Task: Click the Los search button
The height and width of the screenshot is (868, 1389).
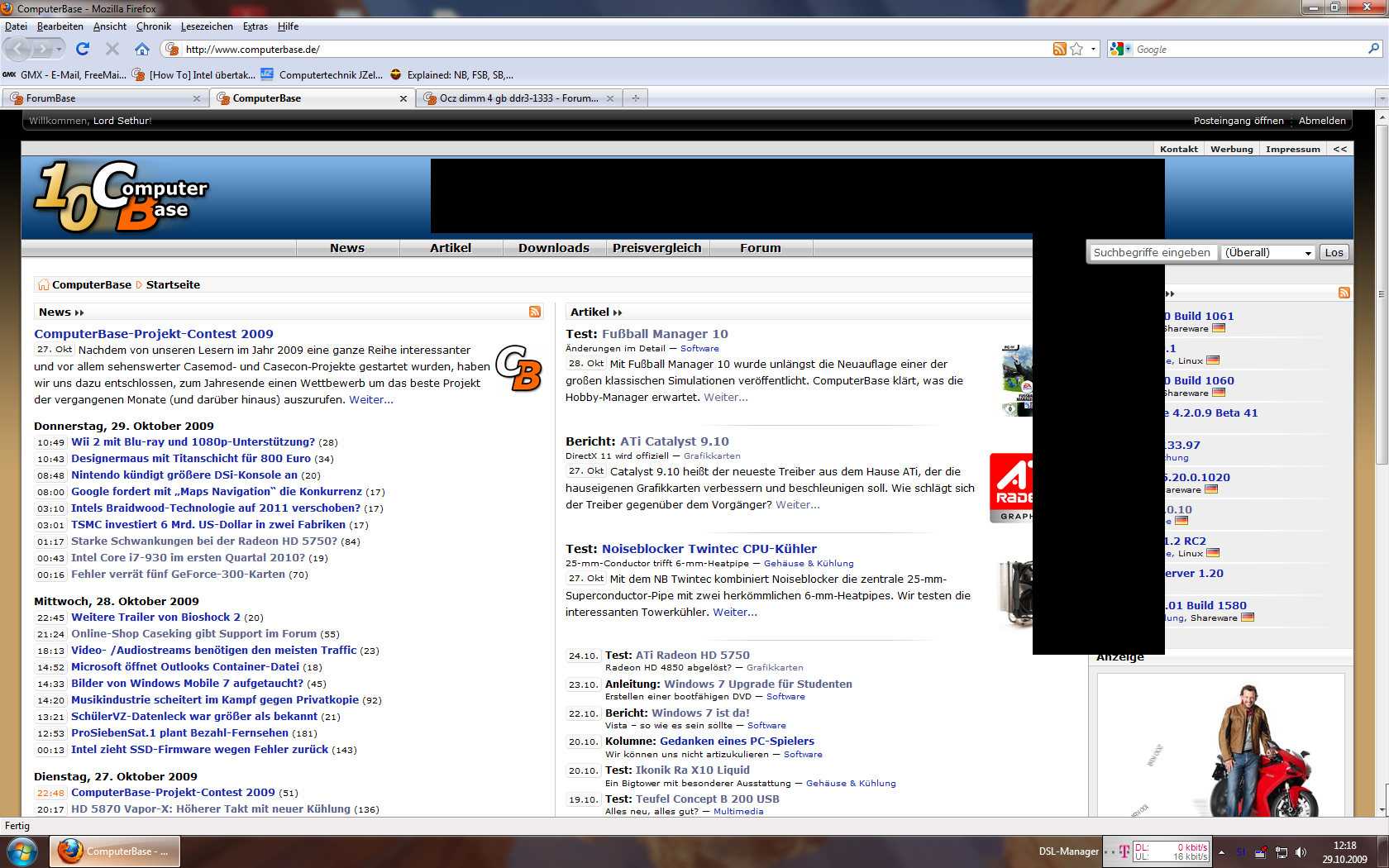Action: (x=1334, y=253)
